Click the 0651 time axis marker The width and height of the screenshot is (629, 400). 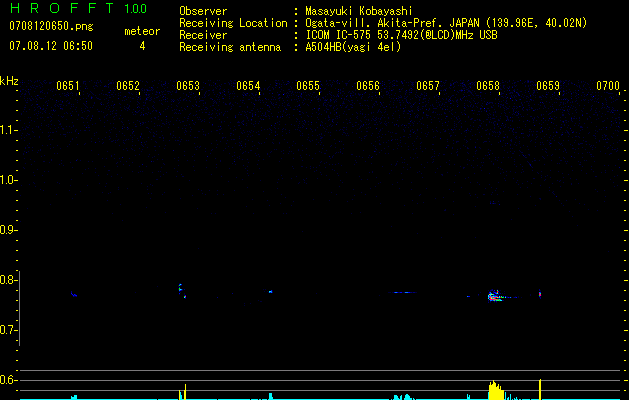[68, 86]
